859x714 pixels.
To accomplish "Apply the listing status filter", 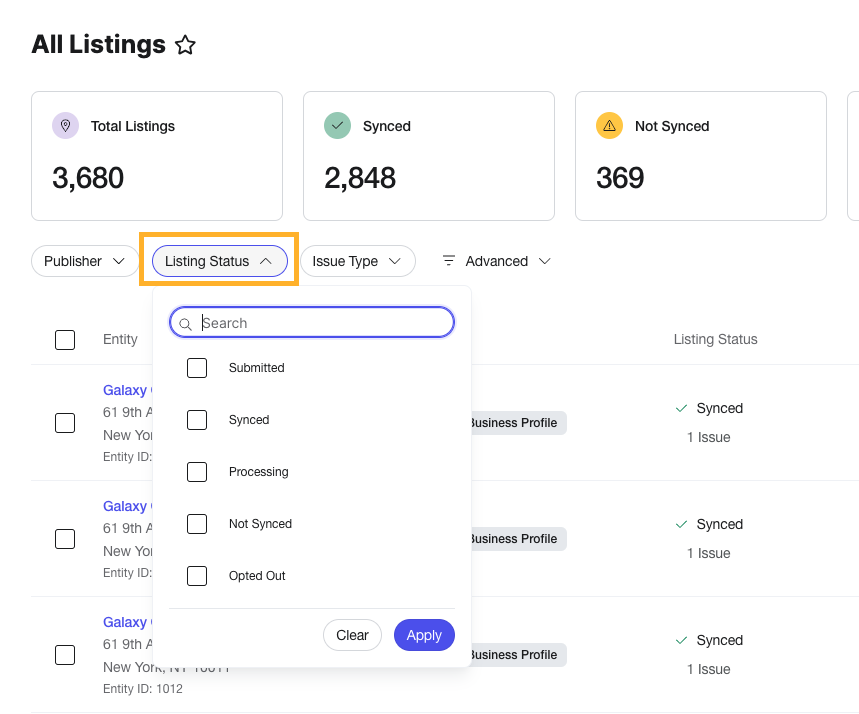I will tap(424, 635).
